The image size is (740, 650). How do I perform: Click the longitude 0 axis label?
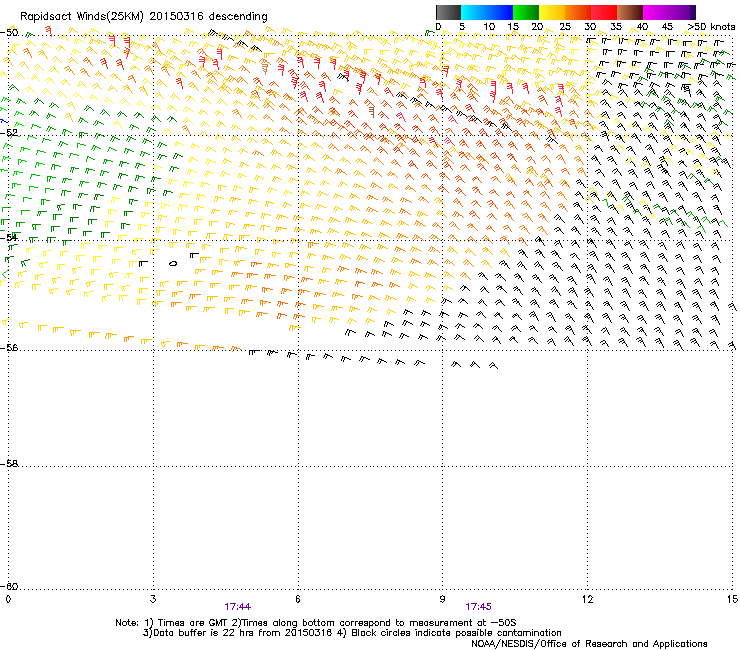click(8, 599)
